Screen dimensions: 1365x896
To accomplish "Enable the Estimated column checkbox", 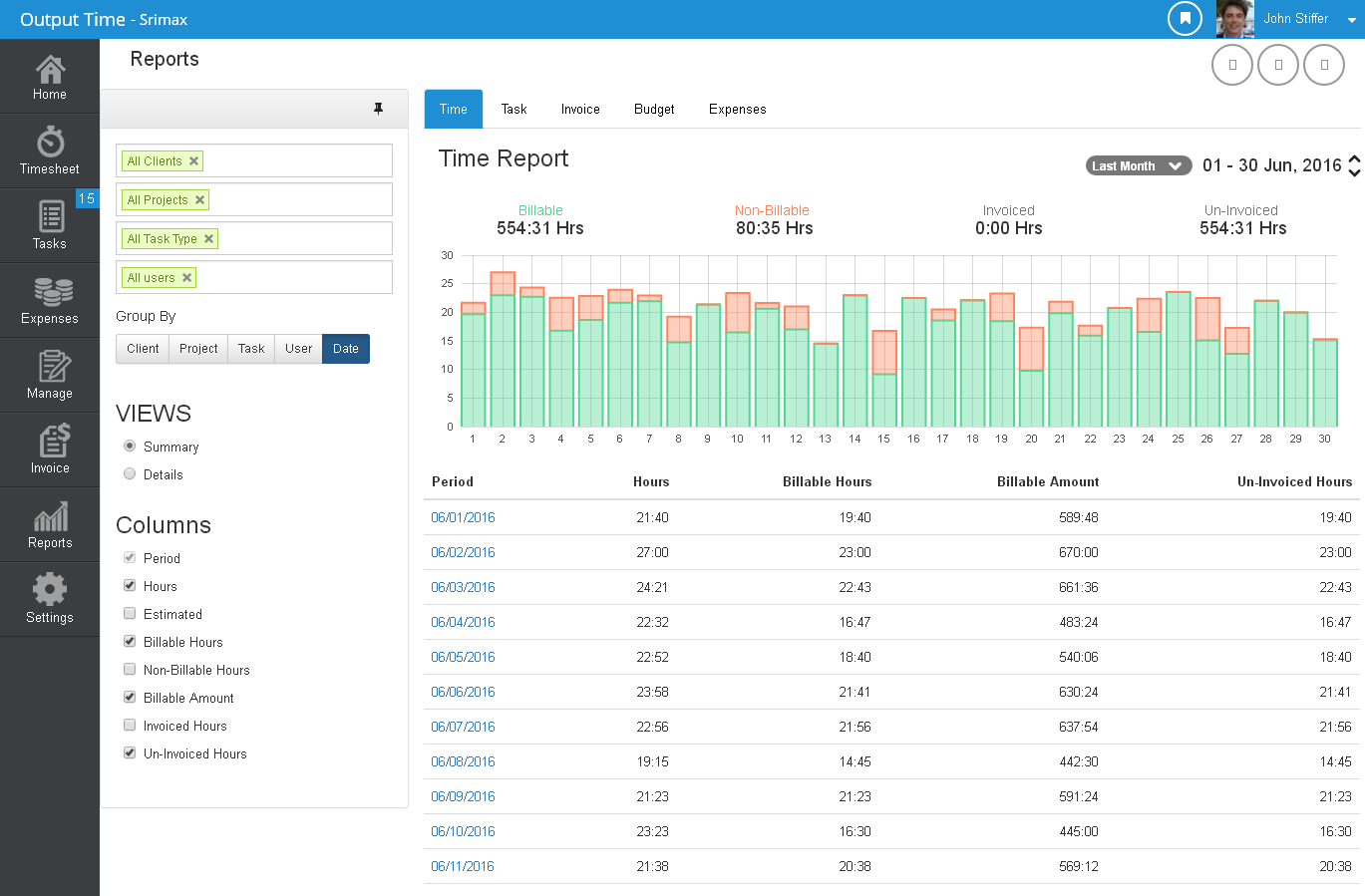I will [130, 614].
